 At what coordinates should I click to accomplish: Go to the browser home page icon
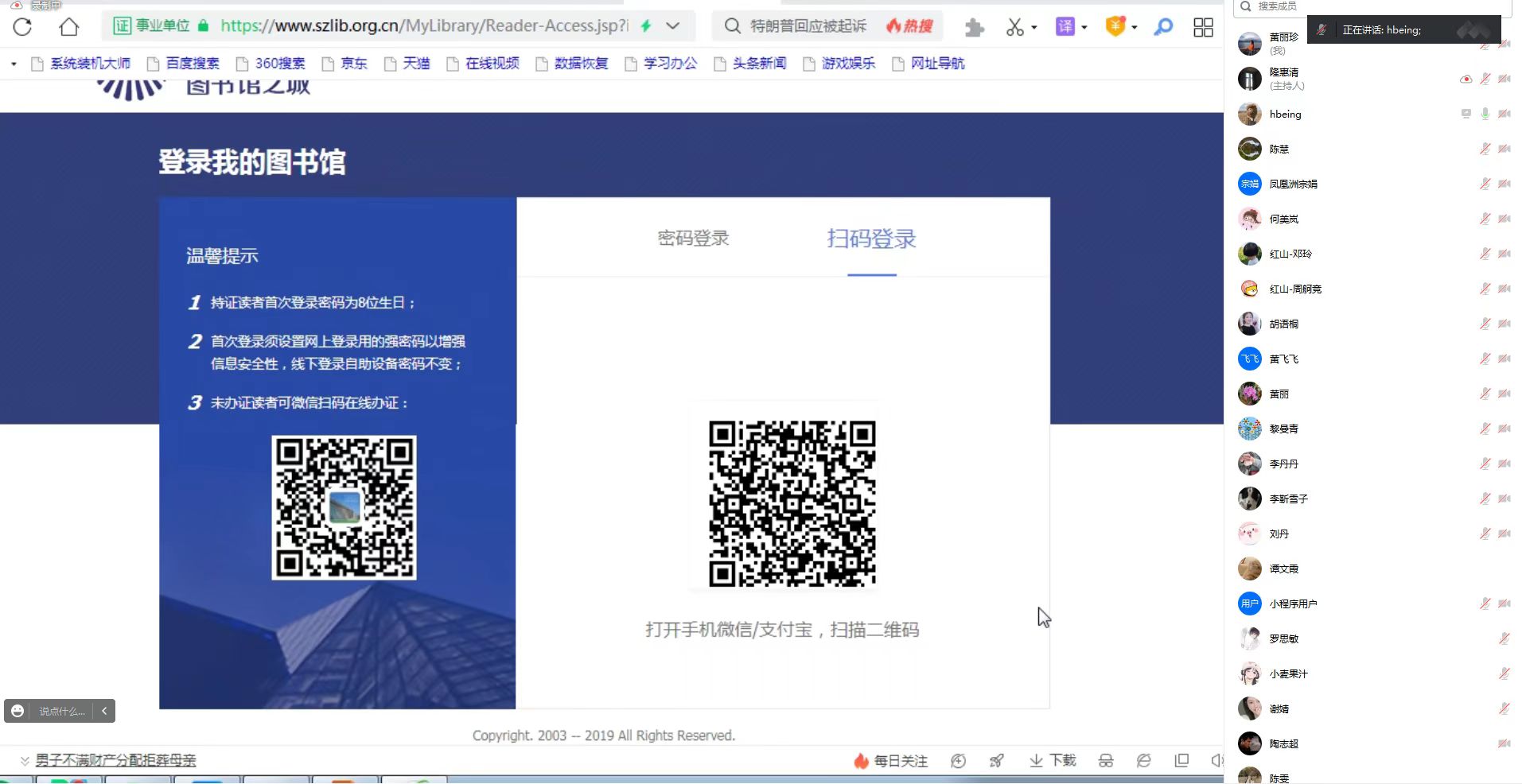point(69,26)
